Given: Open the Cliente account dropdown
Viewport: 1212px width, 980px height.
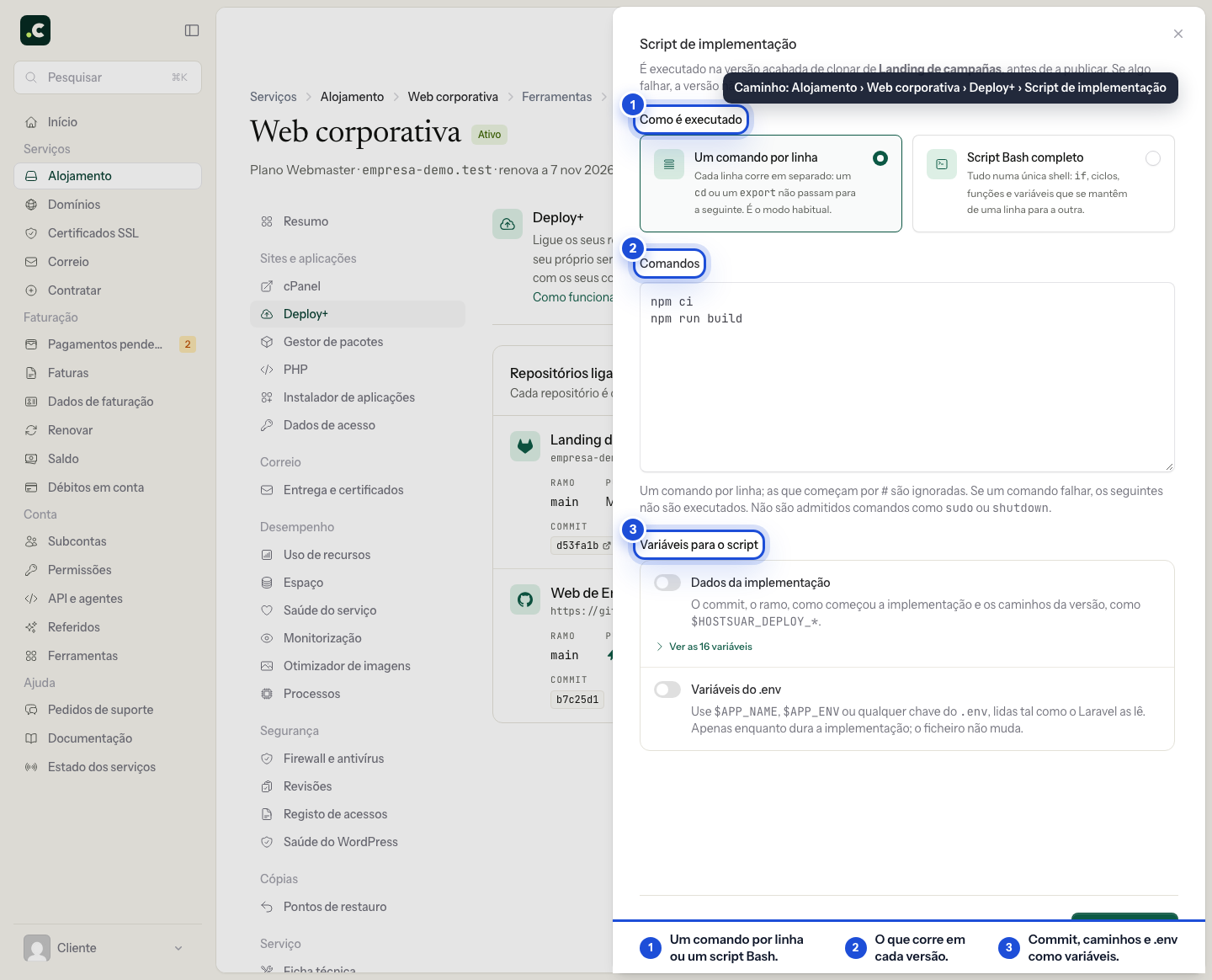Looking at the screenshot, I should 108,948.
